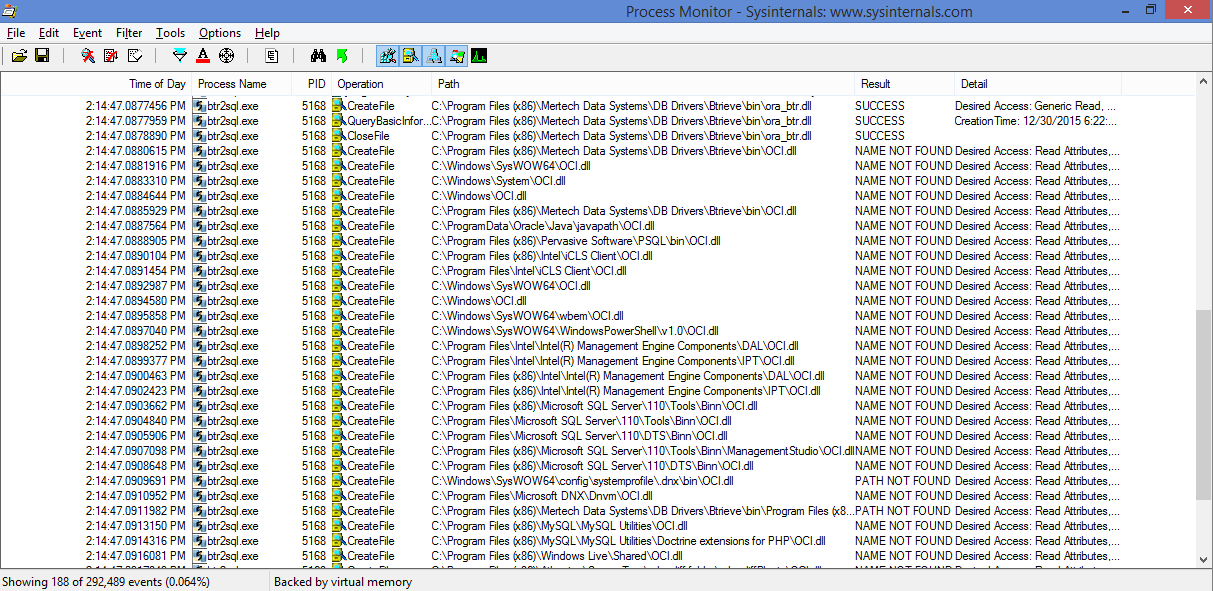Open the Filter menu
Screen dimensions: 1213x591
(x=128, y=32)
